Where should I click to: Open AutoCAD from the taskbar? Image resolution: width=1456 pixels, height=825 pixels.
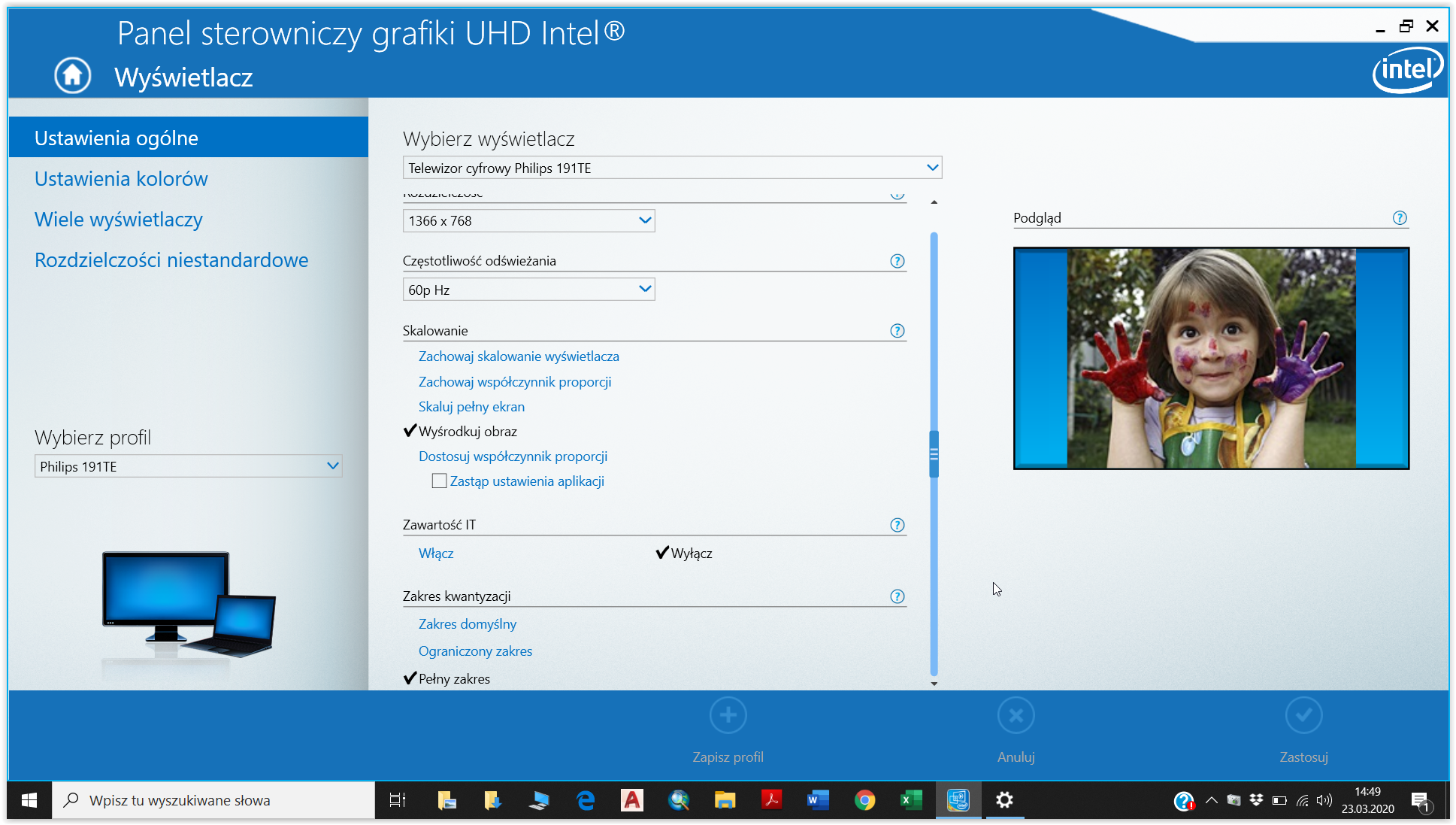click(632, 800)
